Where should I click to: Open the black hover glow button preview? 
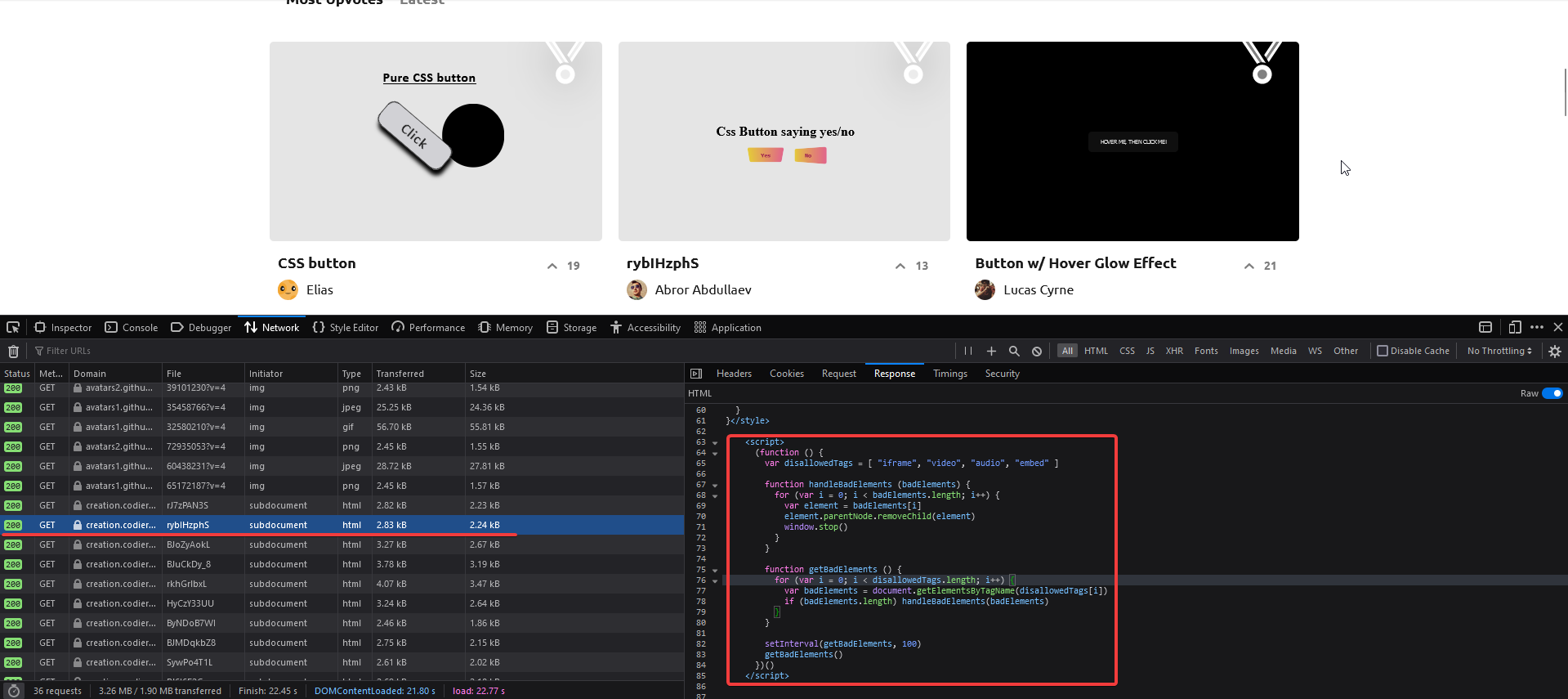(x=1132, y=141)
